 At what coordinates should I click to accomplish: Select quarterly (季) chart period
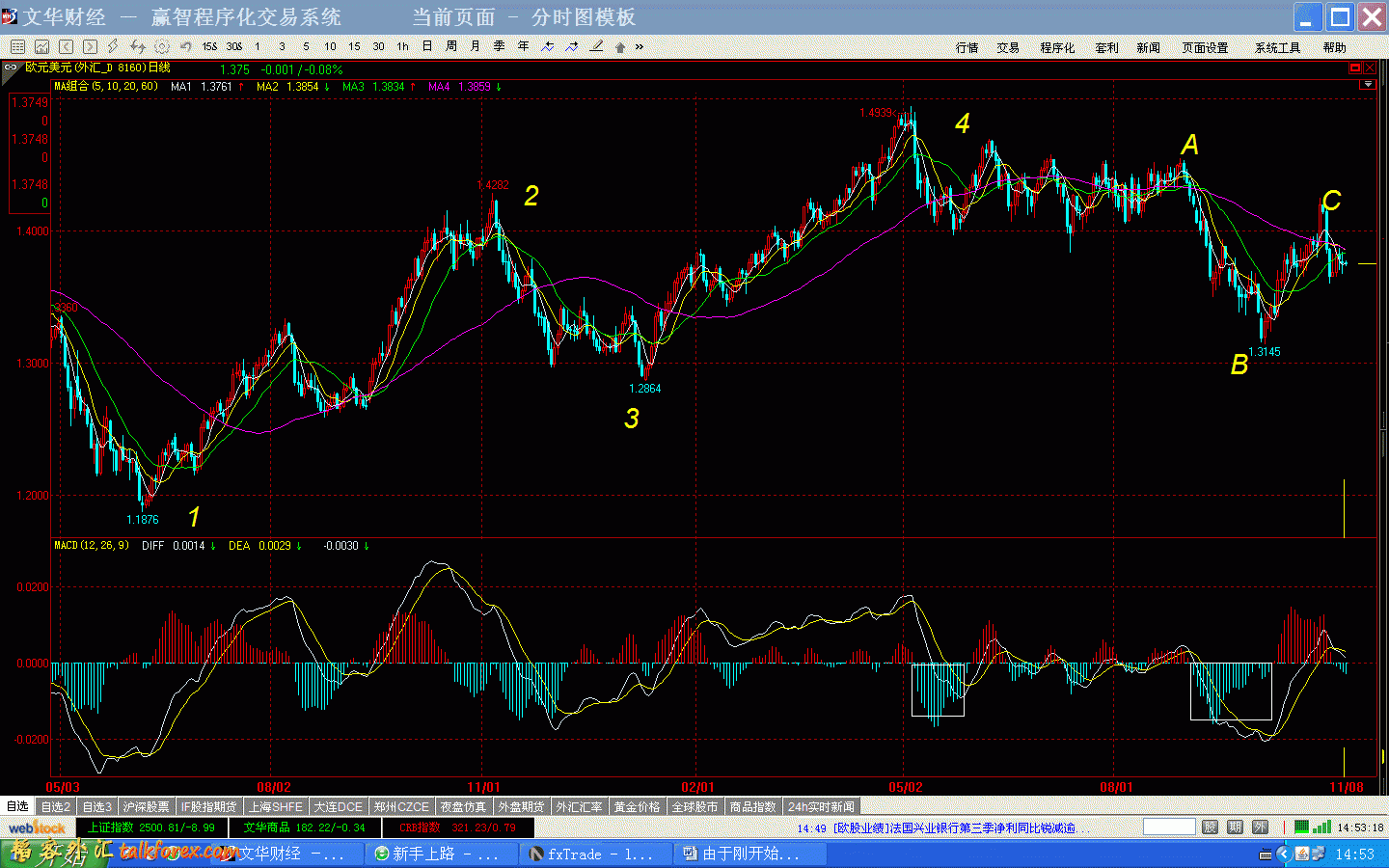point(499,46)
